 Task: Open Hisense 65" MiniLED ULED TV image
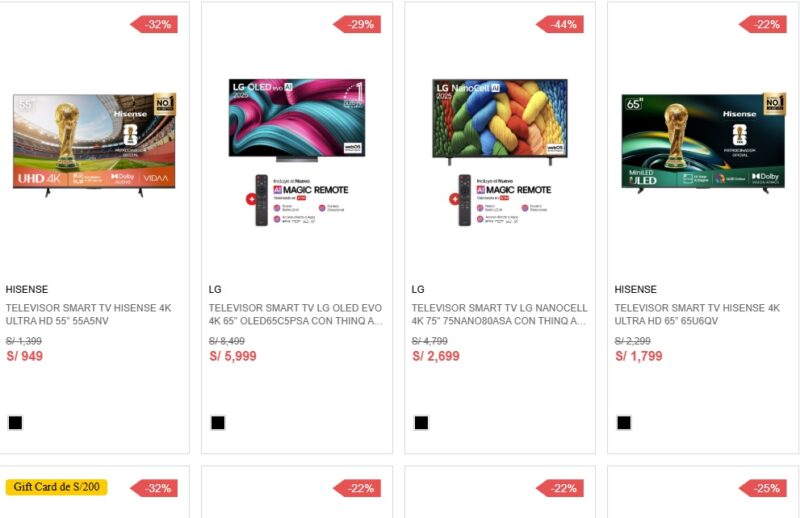point(703,143)
